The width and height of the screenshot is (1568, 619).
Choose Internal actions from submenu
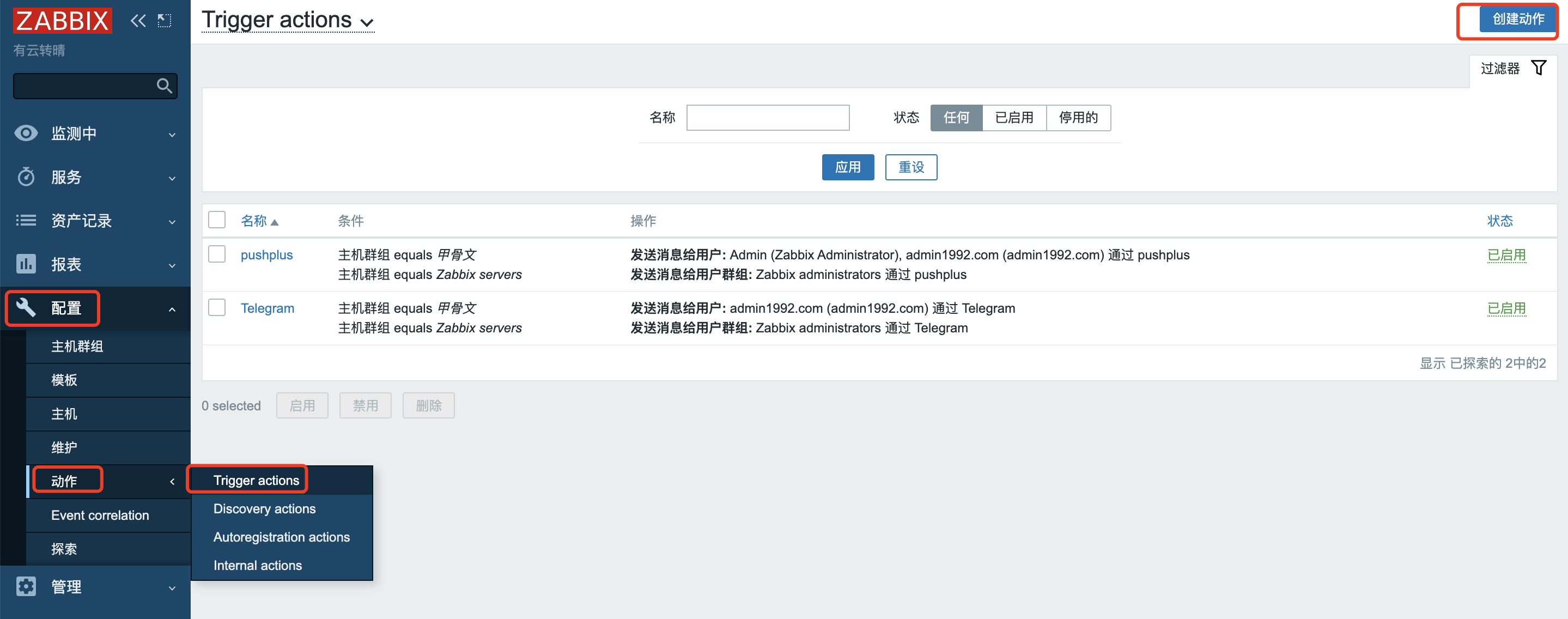(x=258, y=566)
